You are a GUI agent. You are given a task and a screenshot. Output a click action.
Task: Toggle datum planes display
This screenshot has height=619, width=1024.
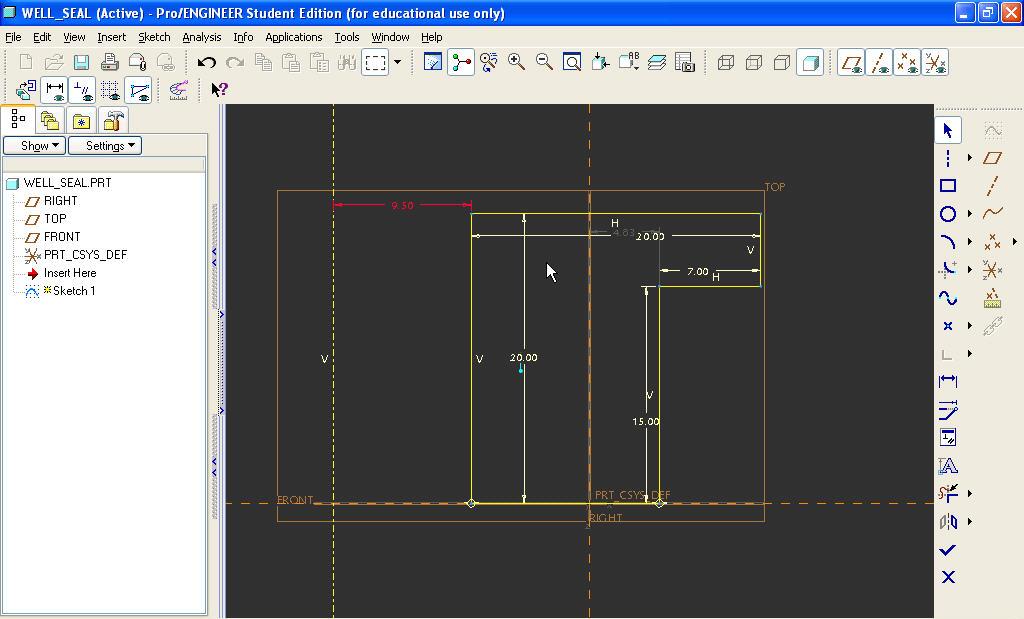[851, 63]
